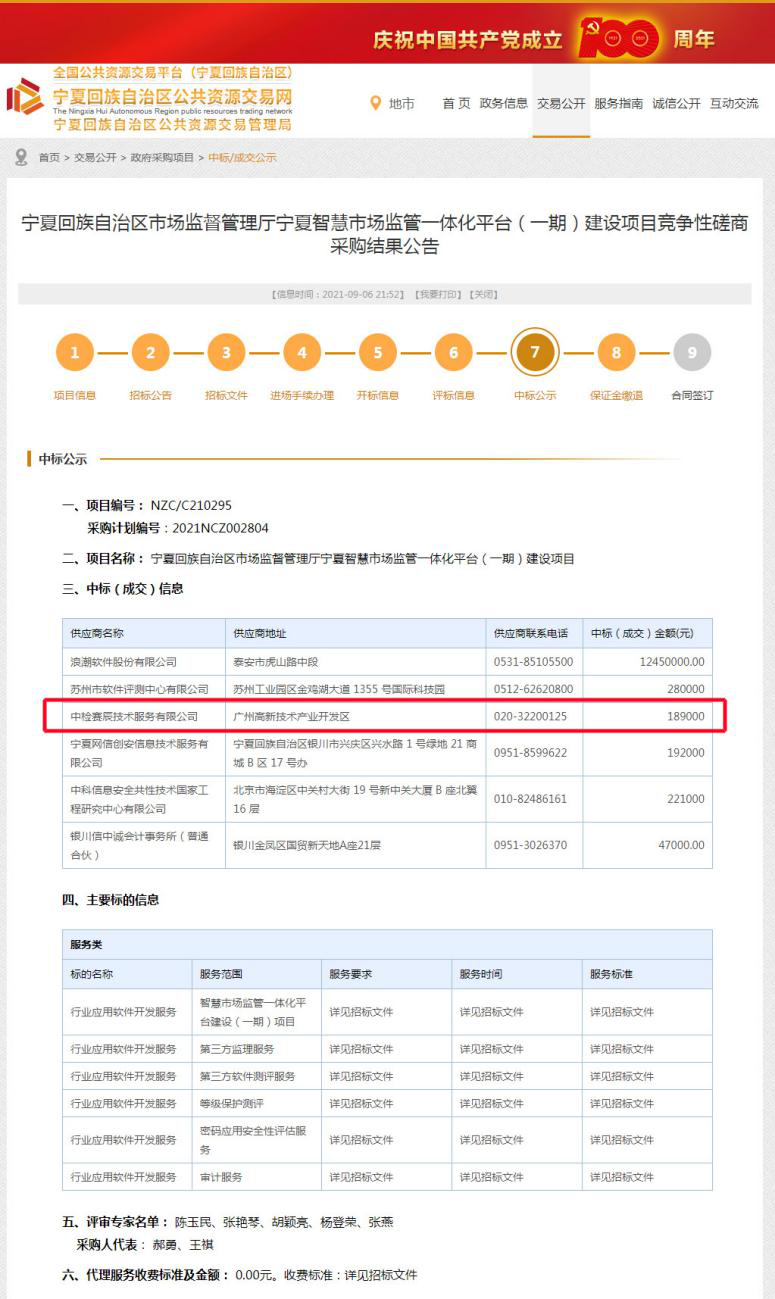The height and width of the screenshot is (1299, 775).
Task: Open the 地市 city selector
Action: [401, 104]
